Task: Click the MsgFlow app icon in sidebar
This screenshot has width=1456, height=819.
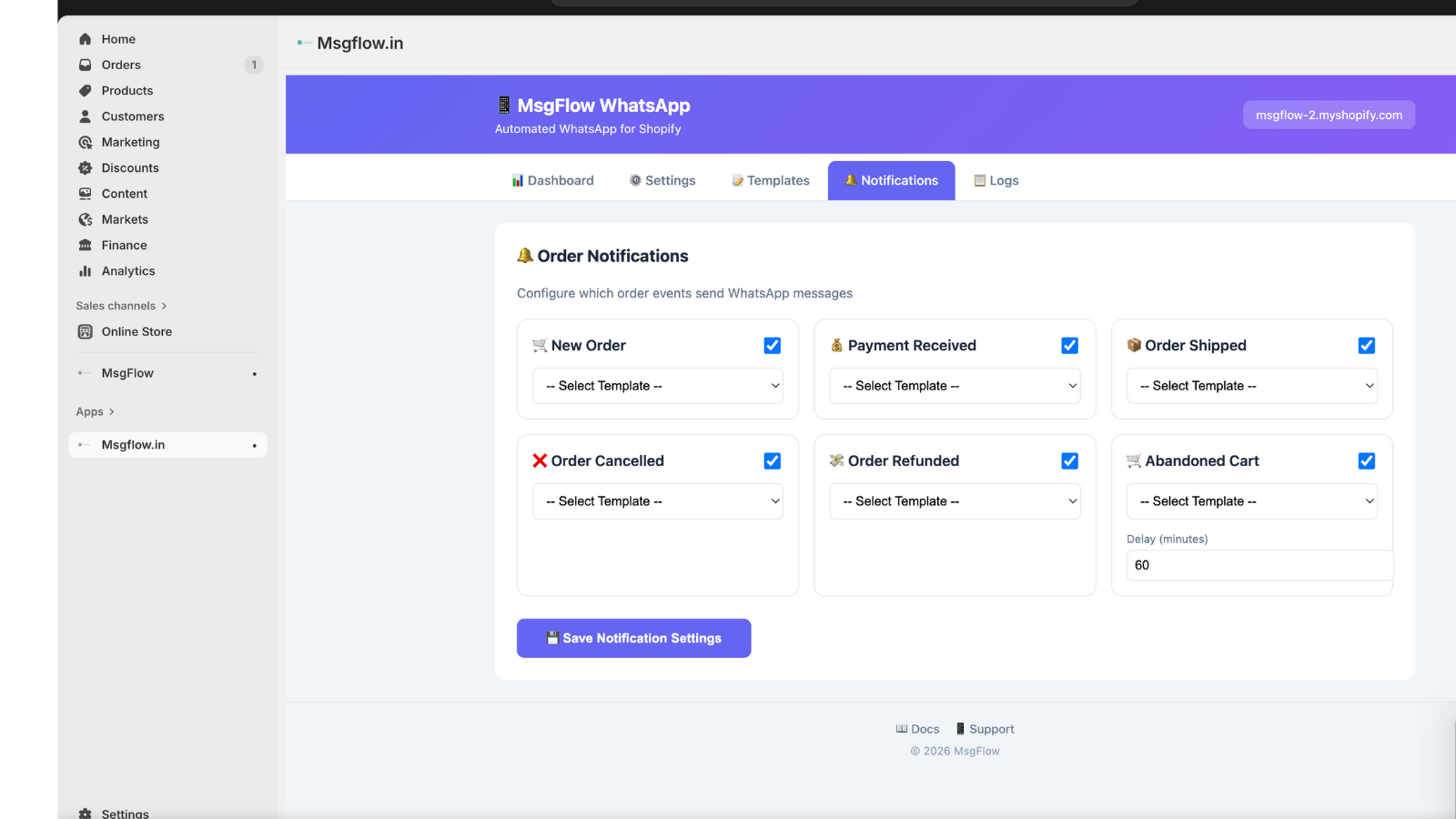Action: pyautogui.click(x=85, y=373)
